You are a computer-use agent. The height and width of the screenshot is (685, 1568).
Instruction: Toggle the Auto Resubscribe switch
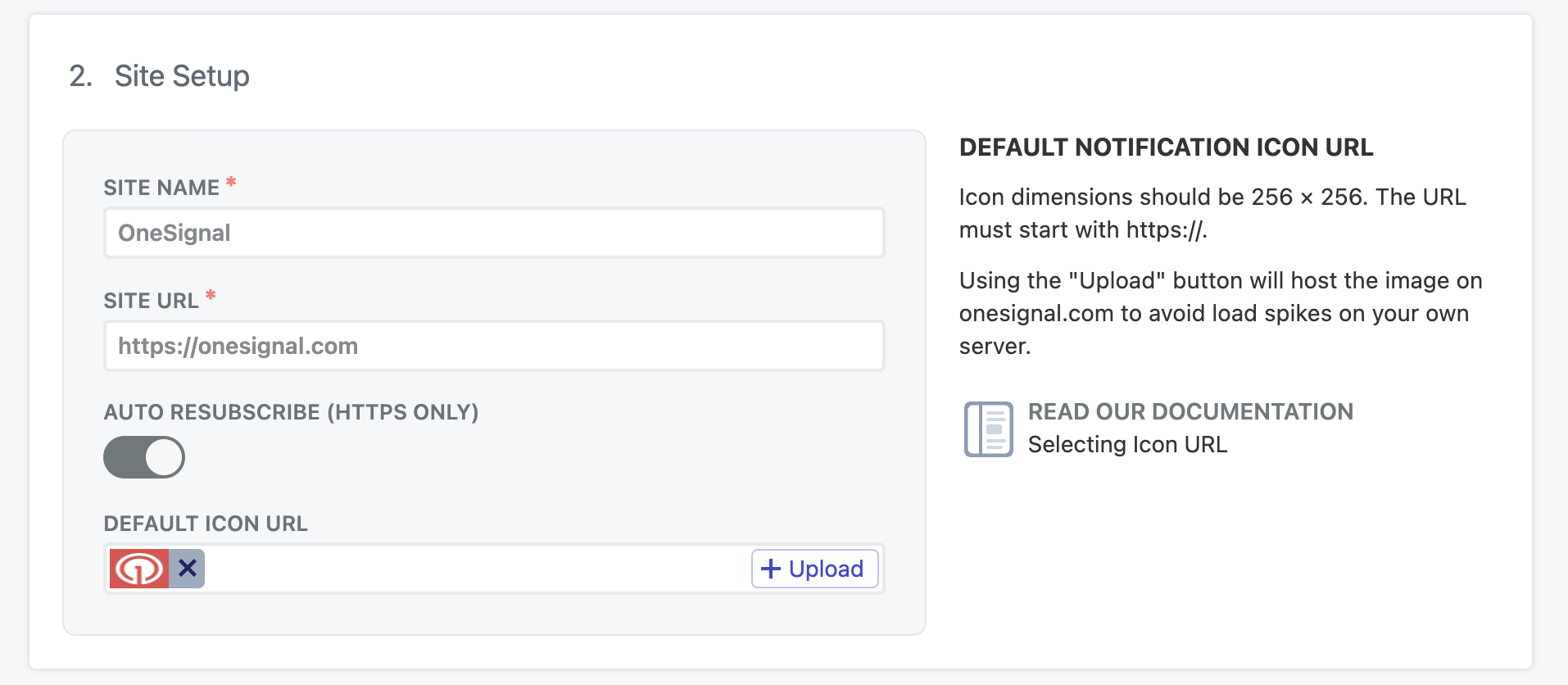coord(144,457)
